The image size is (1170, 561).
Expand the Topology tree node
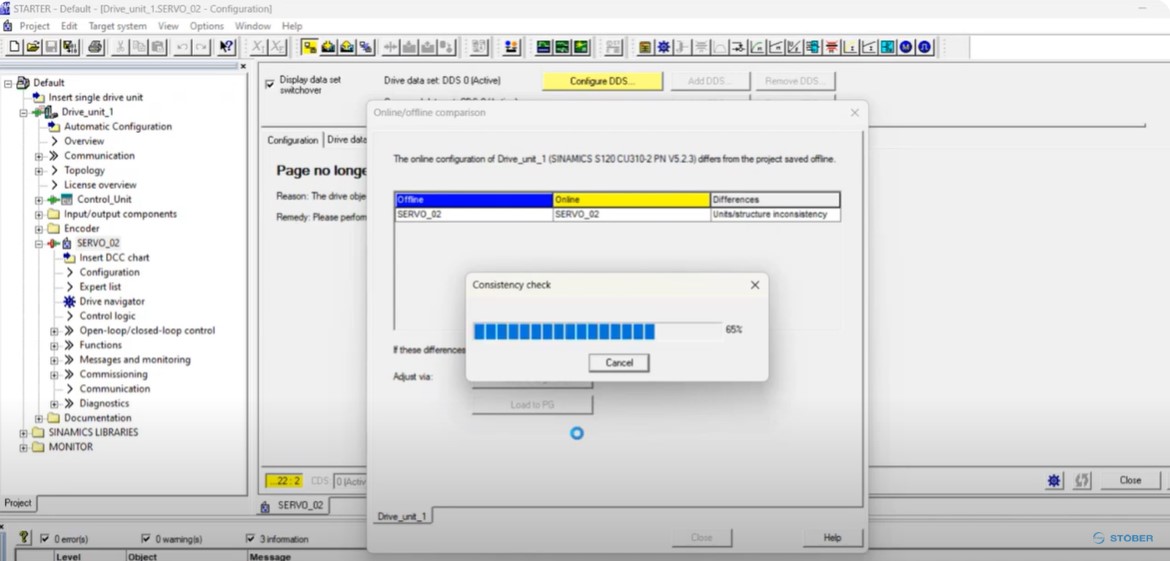pyautogui.click(x=39, y=171)
